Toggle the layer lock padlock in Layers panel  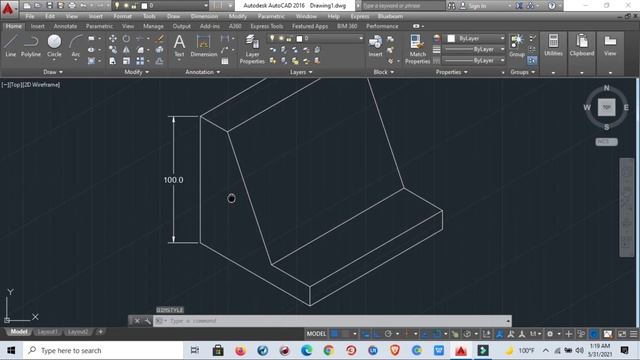point(289,38)
